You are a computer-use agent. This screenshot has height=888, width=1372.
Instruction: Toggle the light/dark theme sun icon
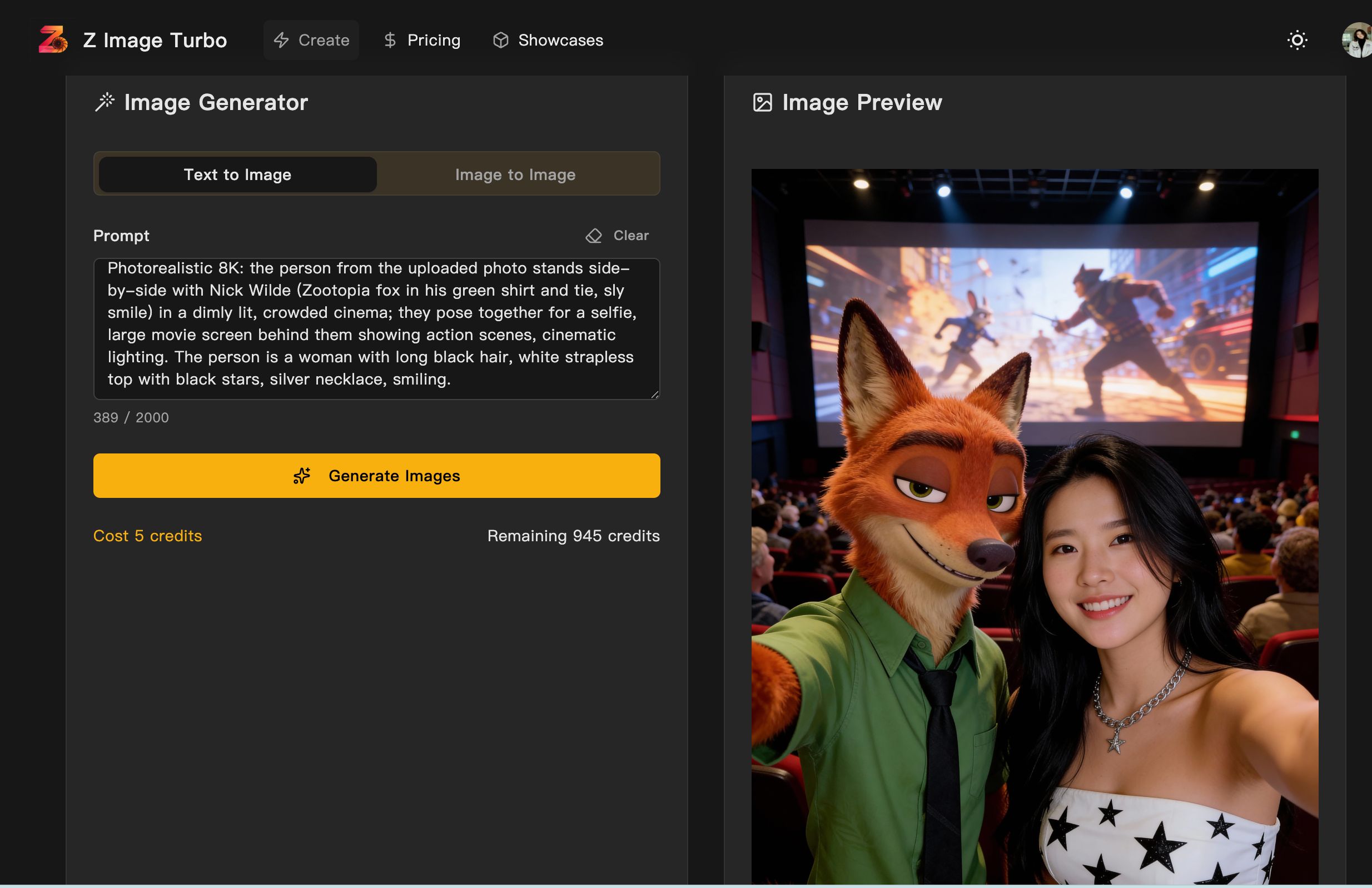1297,41
